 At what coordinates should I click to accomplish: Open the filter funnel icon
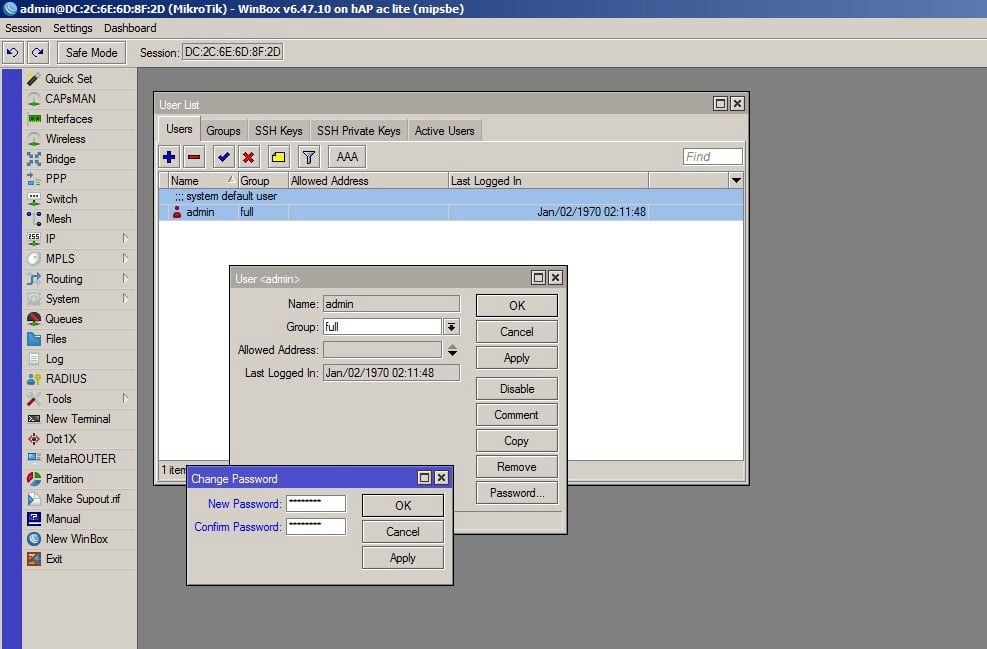(308, 157)
